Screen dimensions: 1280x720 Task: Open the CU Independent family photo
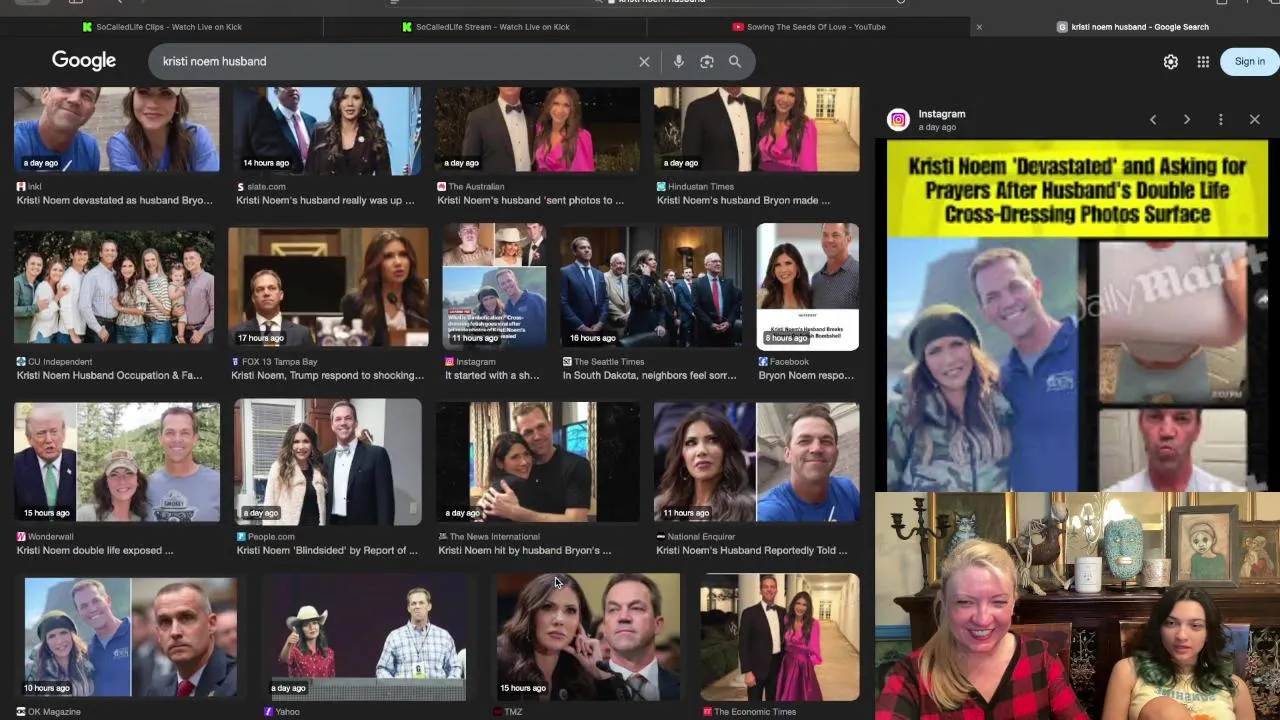(x=114, y=288)
